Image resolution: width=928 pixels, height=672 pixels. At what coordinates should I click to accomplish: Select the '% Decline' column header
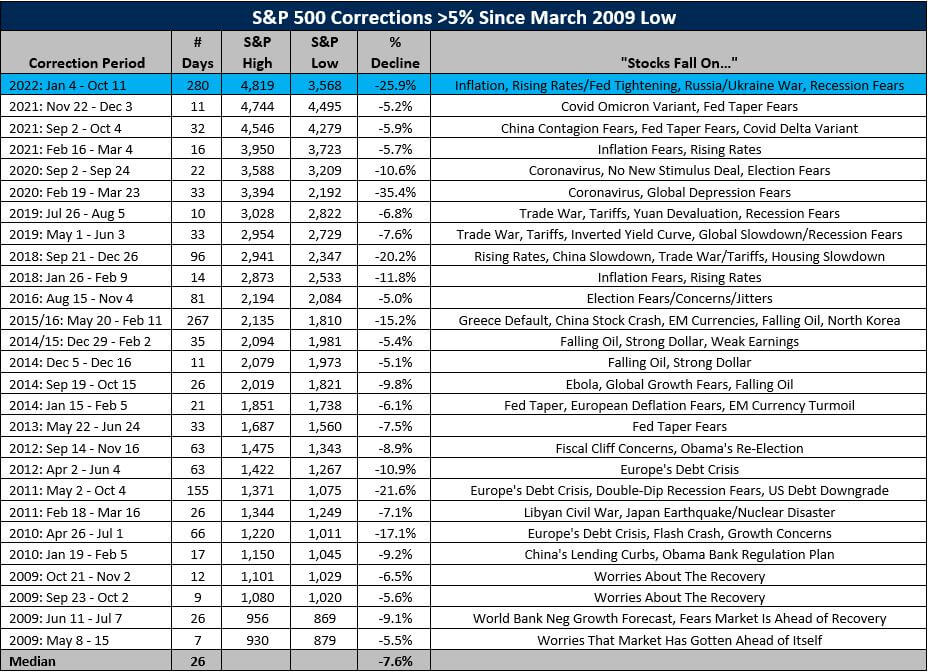(x=395, y=52)
